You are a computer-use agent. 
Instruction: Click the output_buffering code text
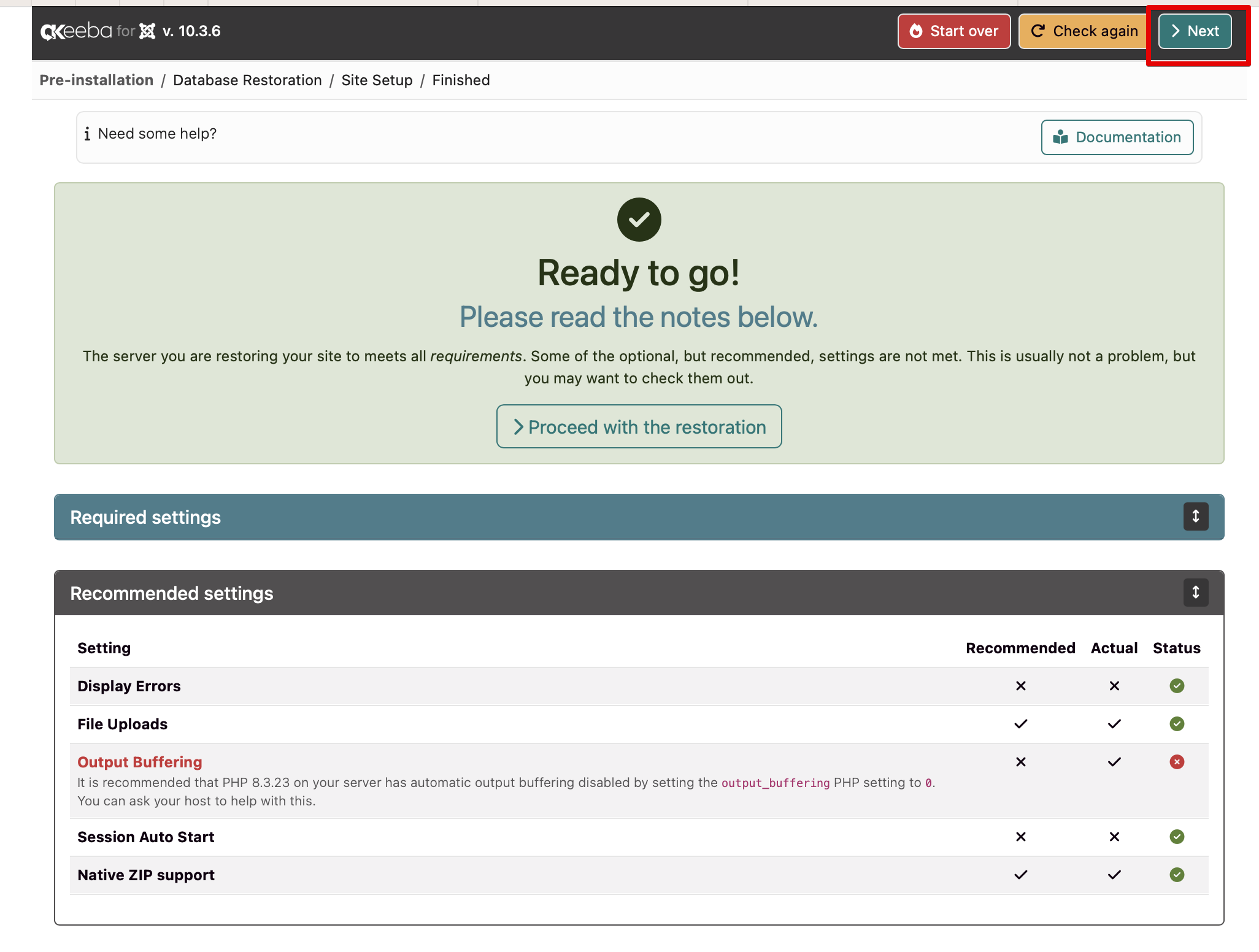click(776, 783)
